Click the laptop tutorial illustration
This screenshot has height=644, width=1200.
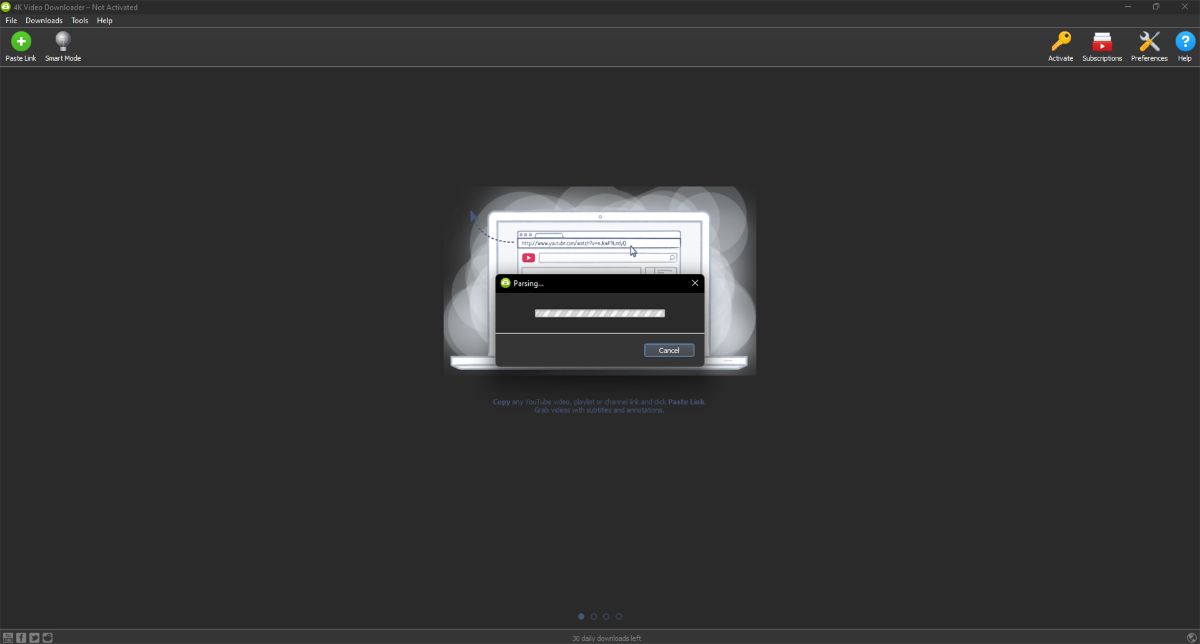[x=600, y=281]
